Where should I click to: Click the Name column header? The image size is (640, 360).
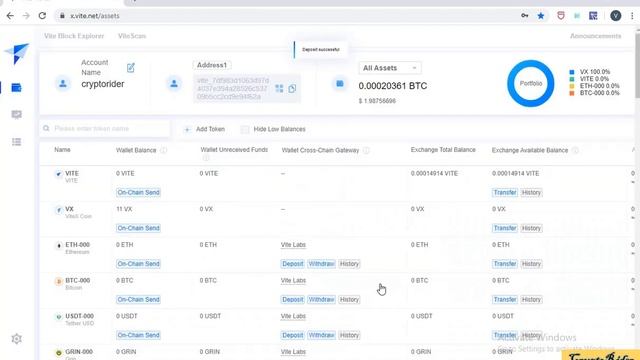(x=62, y=150)
